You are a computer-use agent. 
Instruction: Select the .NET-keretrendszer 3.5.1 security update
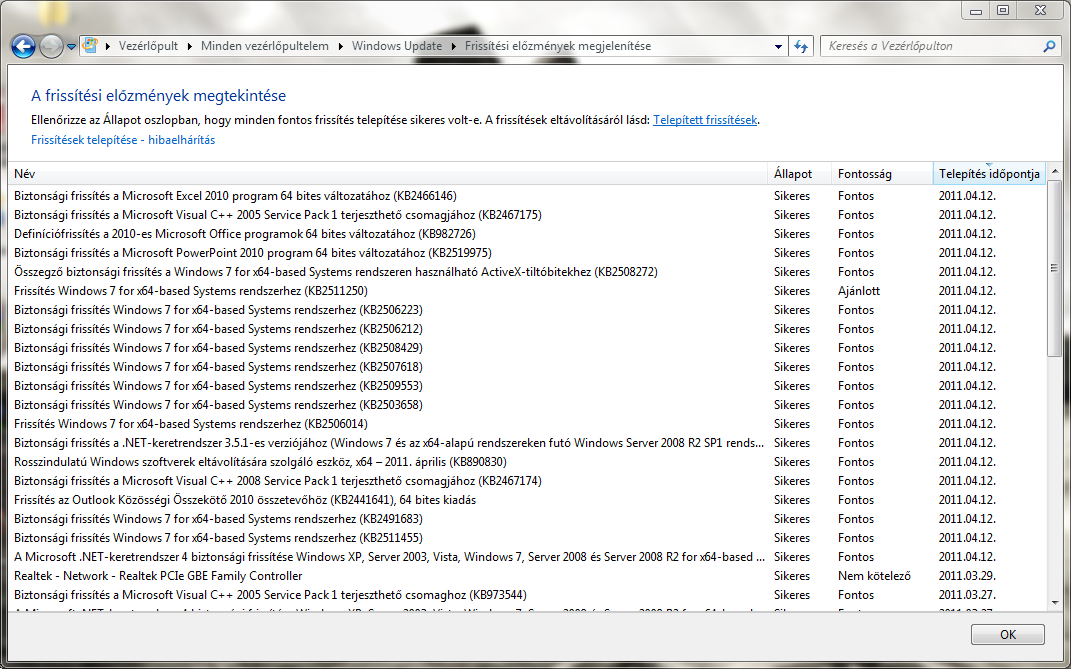pos(527,443)
